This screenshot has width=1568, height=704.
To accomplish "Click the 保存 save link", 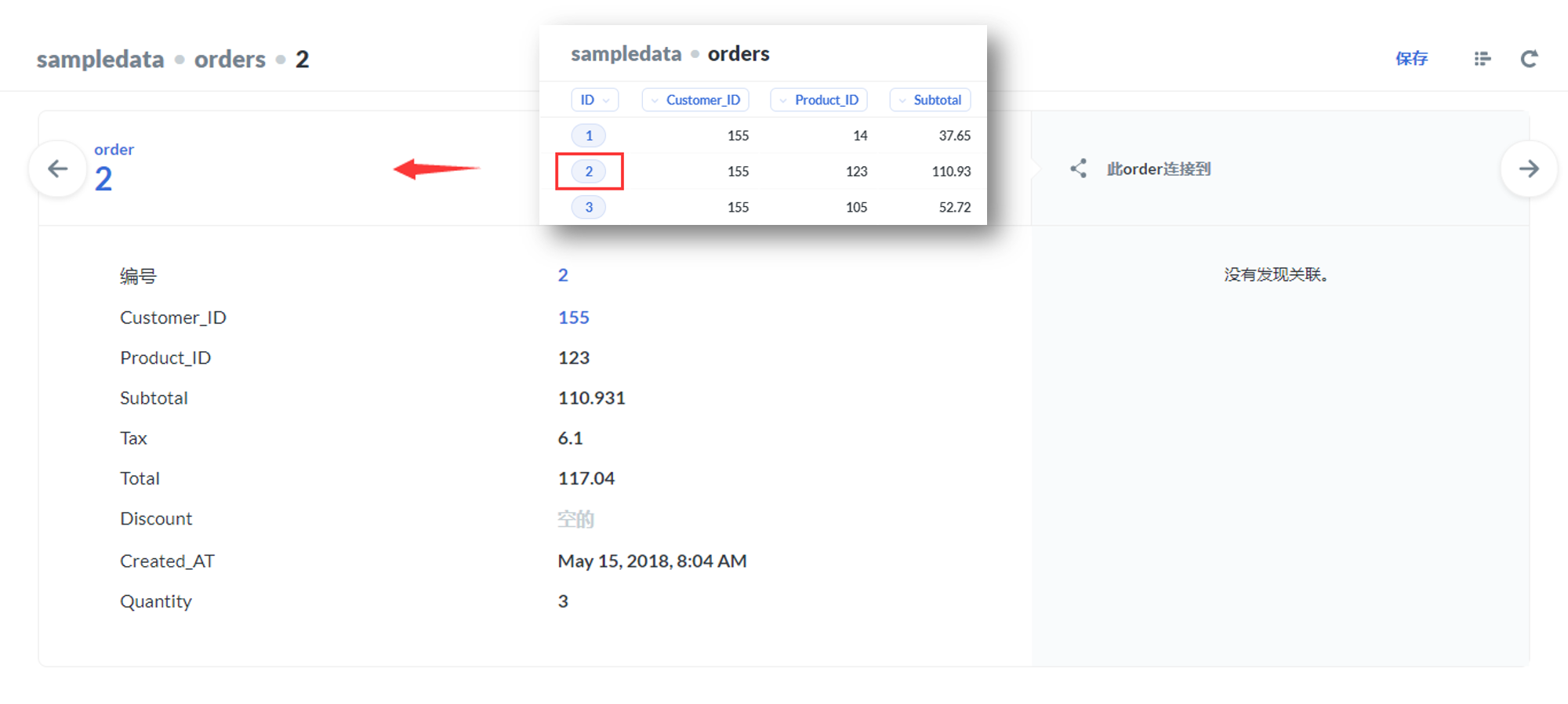I will 1411,59.
